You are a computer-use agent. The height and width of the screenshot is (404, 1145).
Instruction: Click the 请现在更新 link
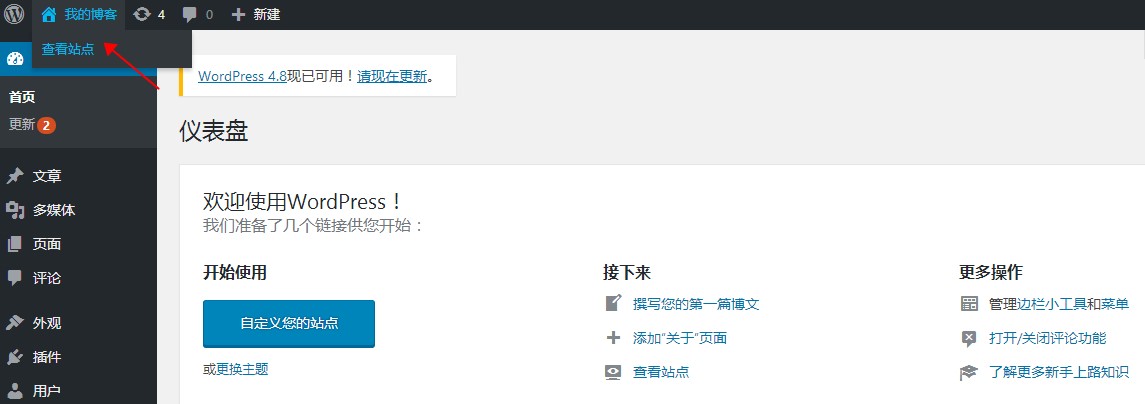pyautogui.click(x=392, y=76)
